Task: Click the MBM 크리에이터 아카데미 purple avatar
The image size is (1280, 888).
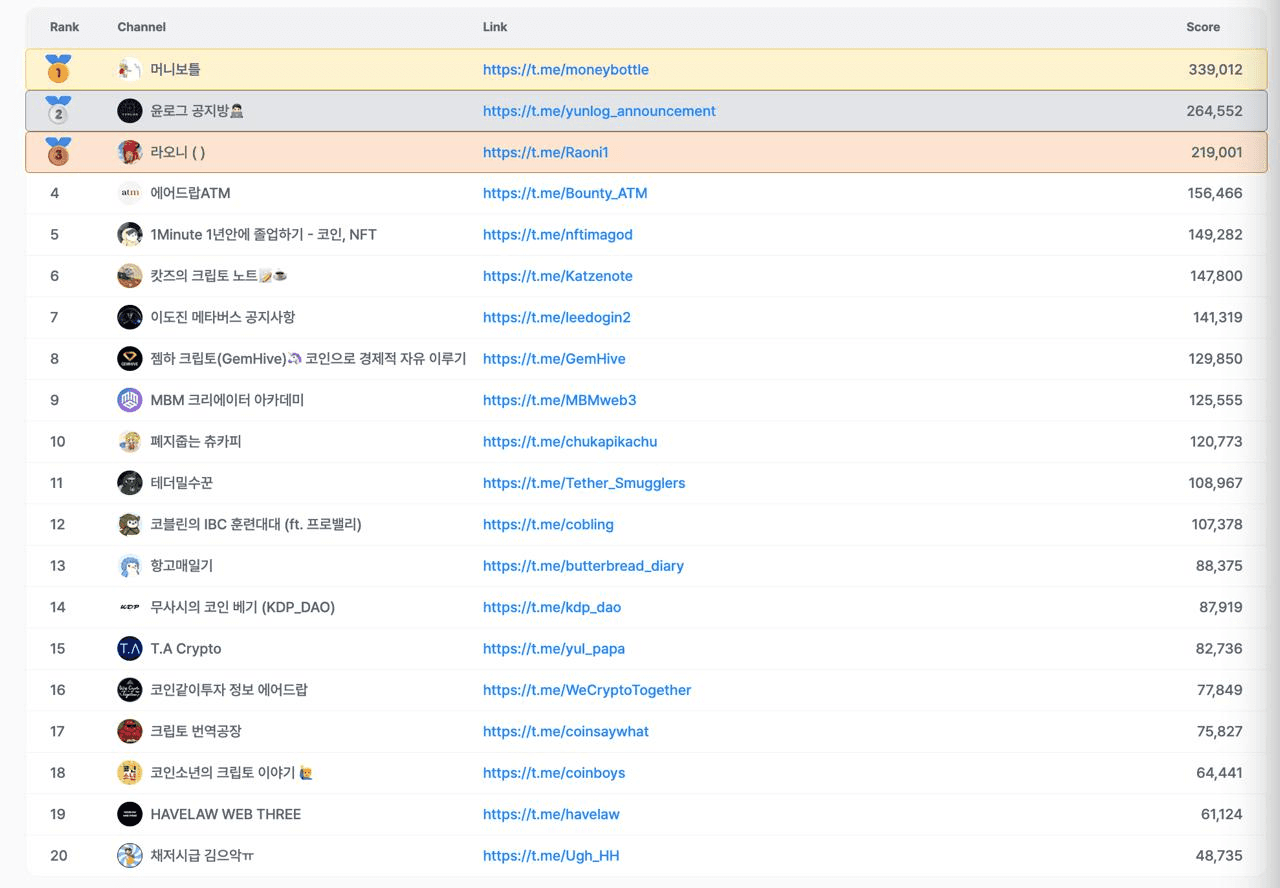Action: (130, 400)
